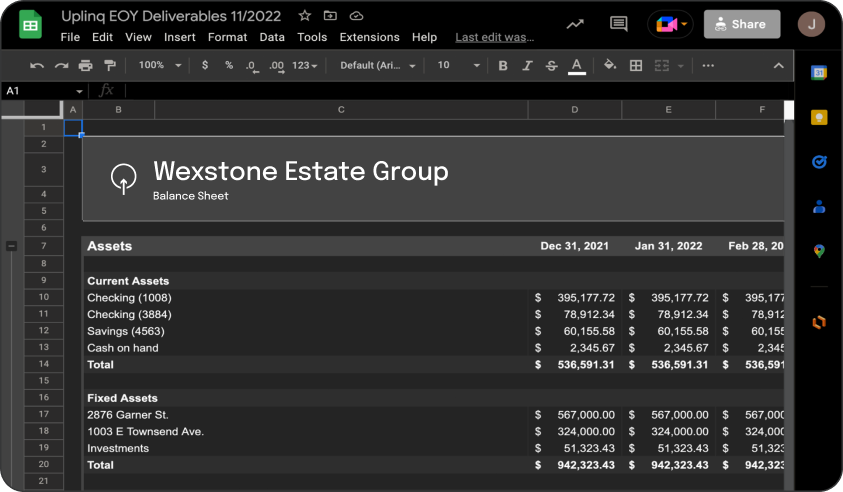The height and width of the screenshot is (492, 843).
Task: Open the Format menu
Action: (227, 37)
